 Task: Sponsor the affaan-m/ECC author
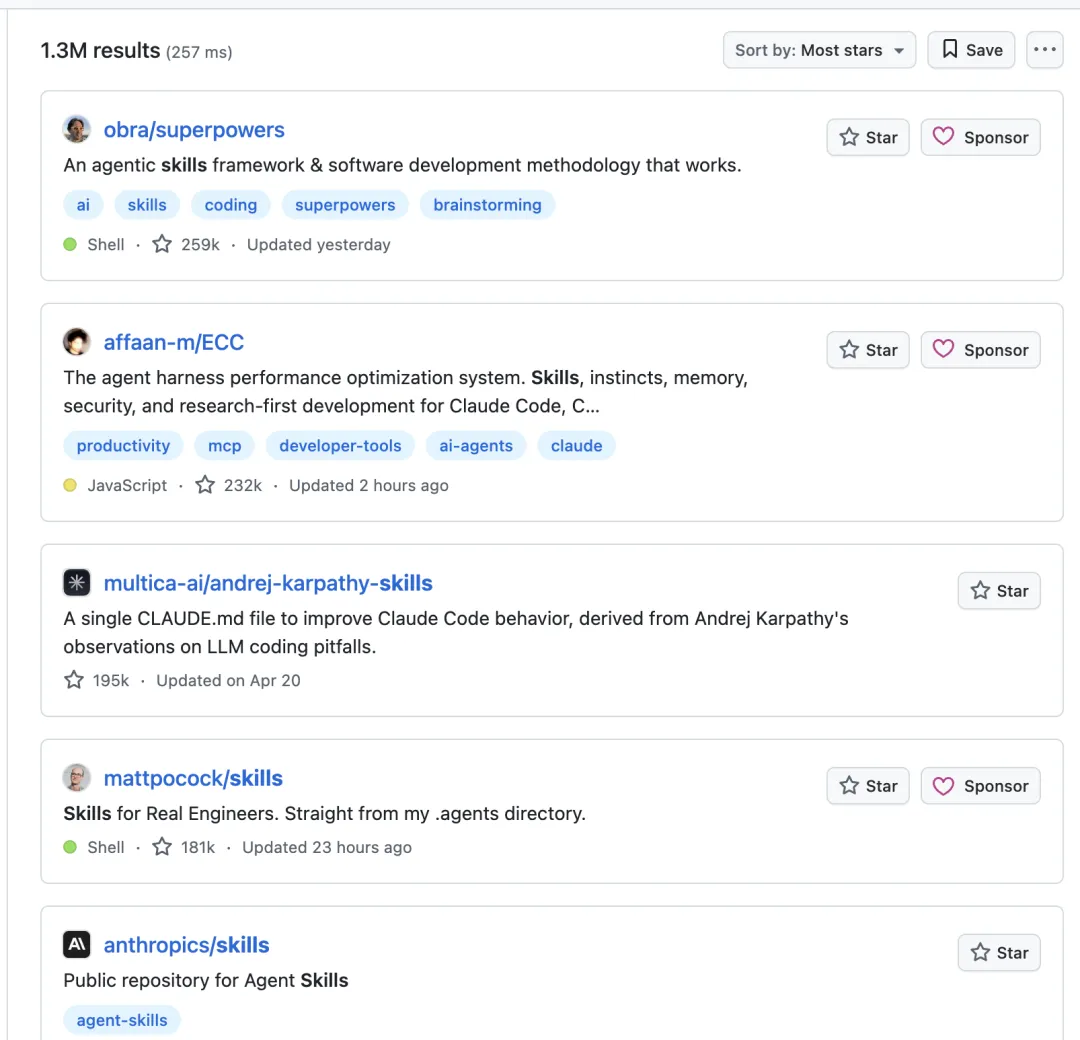tap(980, 350)
